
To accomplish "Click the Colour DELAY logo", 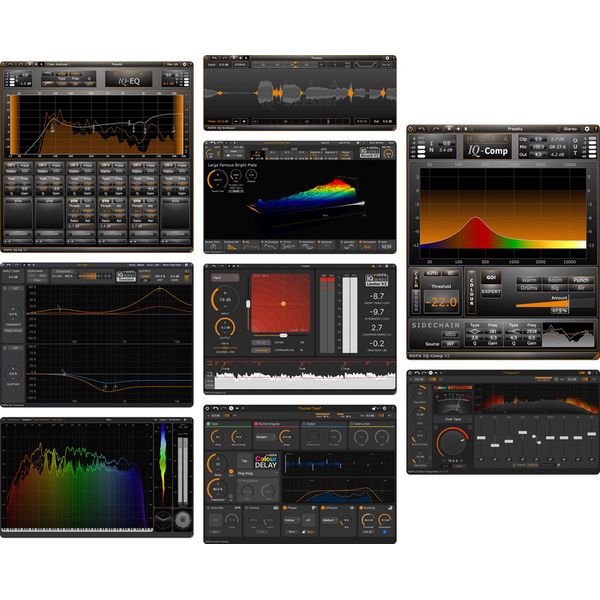I will point(266,461).
